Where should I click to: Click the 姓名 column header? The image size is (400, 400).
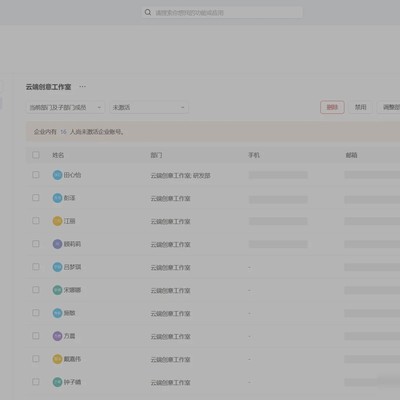(x=58, y=155)
